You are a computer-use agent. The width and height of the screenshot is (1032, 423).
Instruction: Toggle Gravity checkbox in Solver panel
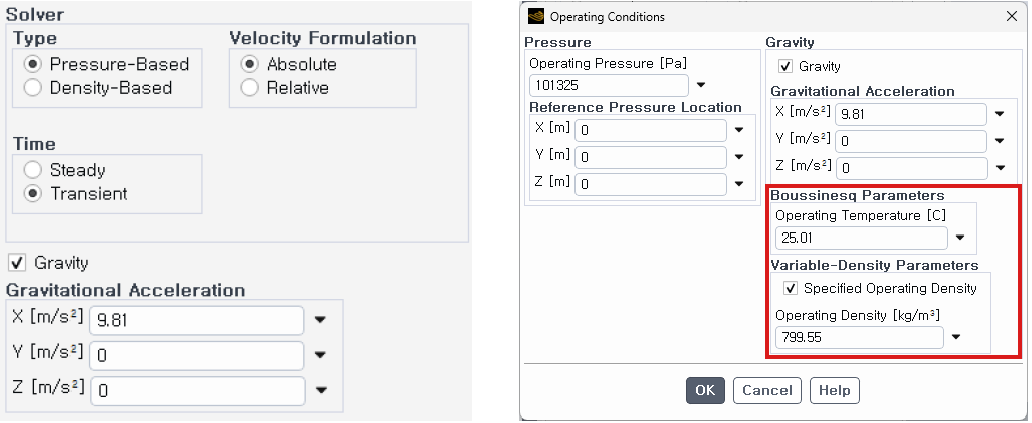[17, 263]
